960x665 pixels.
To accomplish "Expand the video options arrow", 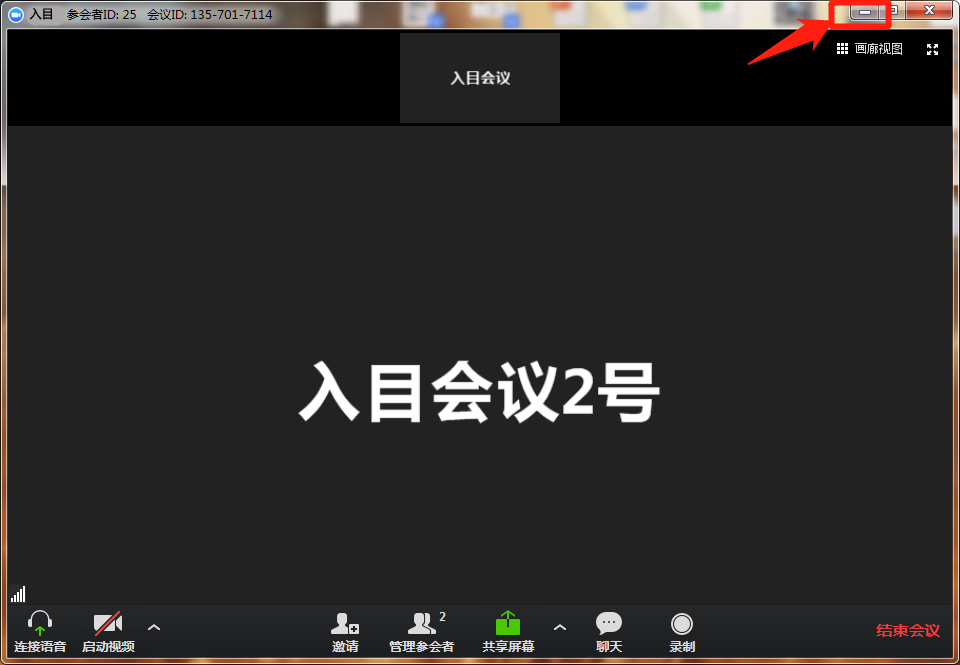I will (154, 627).
